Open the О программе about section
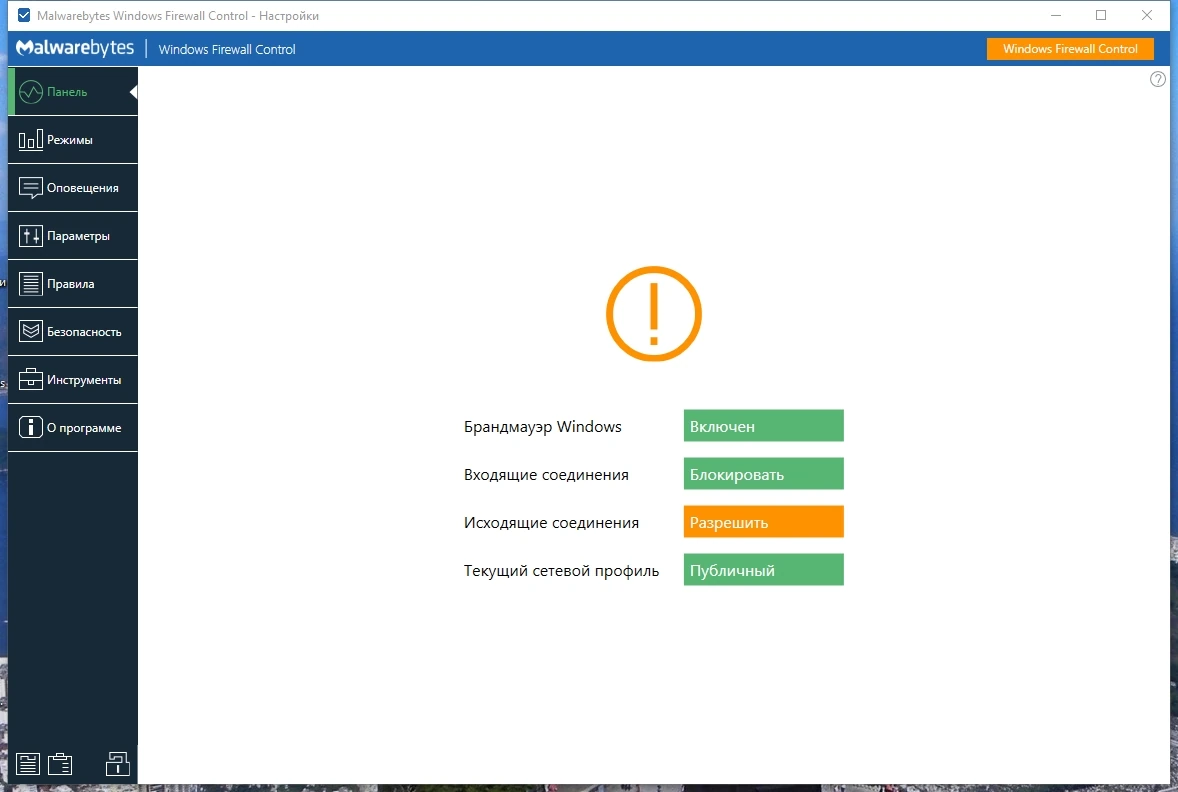 point(73,428)
